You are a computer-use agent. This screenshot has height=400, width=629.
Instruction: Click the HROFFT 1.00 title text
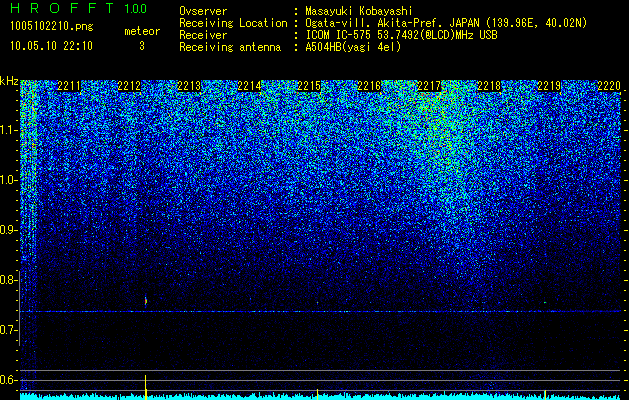tap(78, 8)
